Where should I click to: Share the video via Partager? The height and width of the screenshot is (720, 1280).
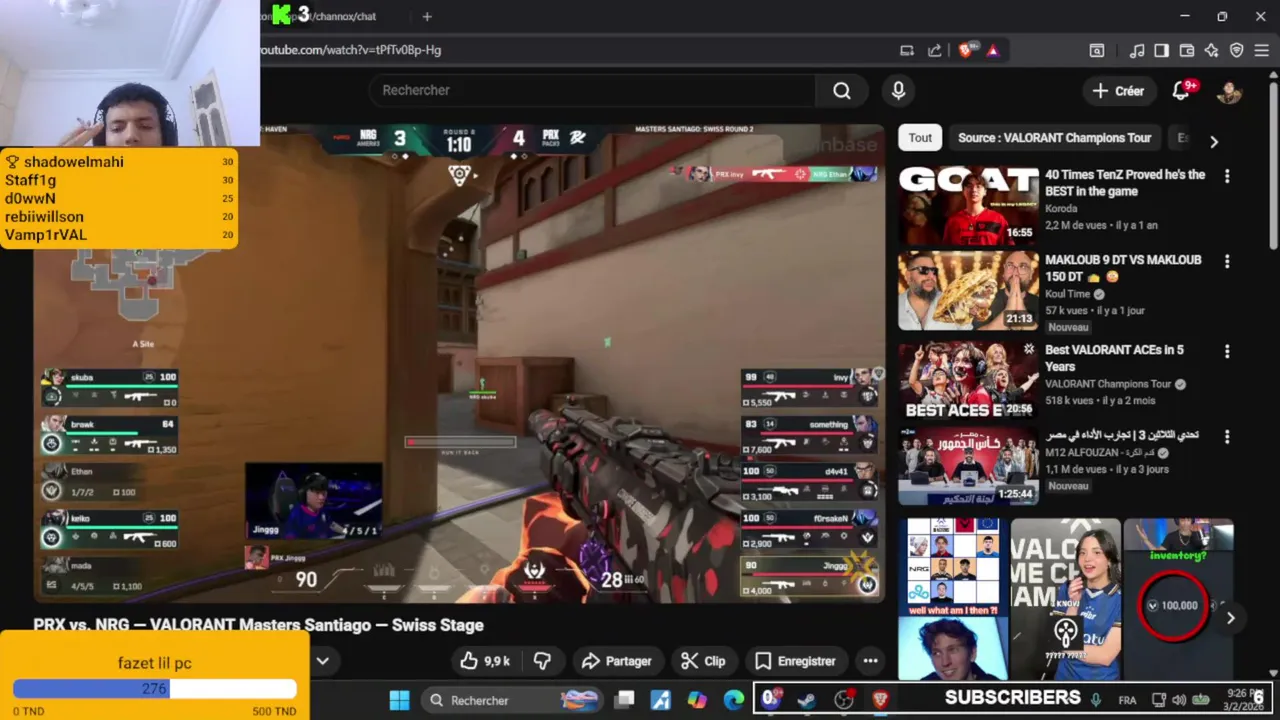[617, 661]
